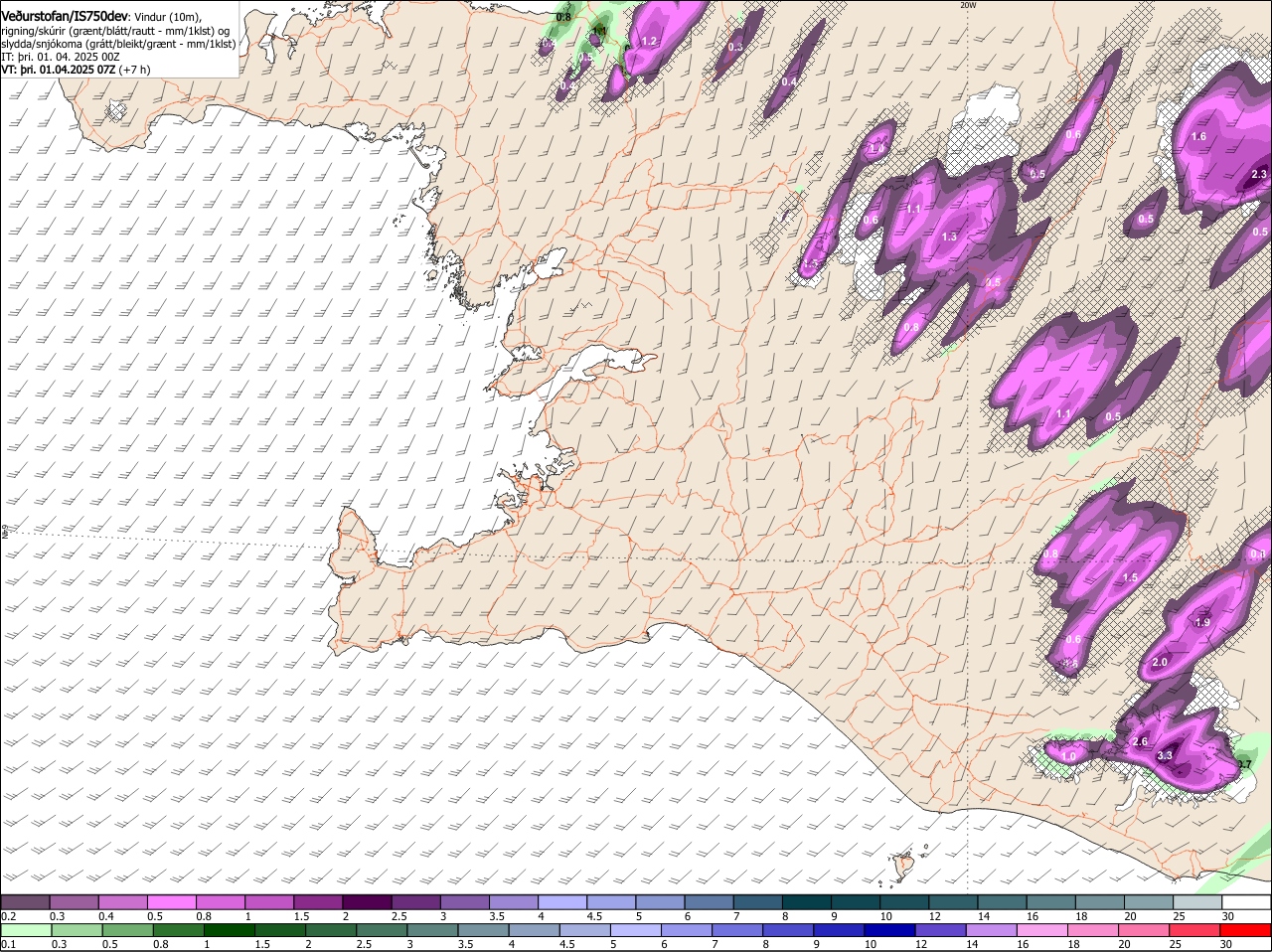1272x952 pixels.
Task: Click the VT valid time line 01.04.2025 07Z
Action: (x=76, y=70)
